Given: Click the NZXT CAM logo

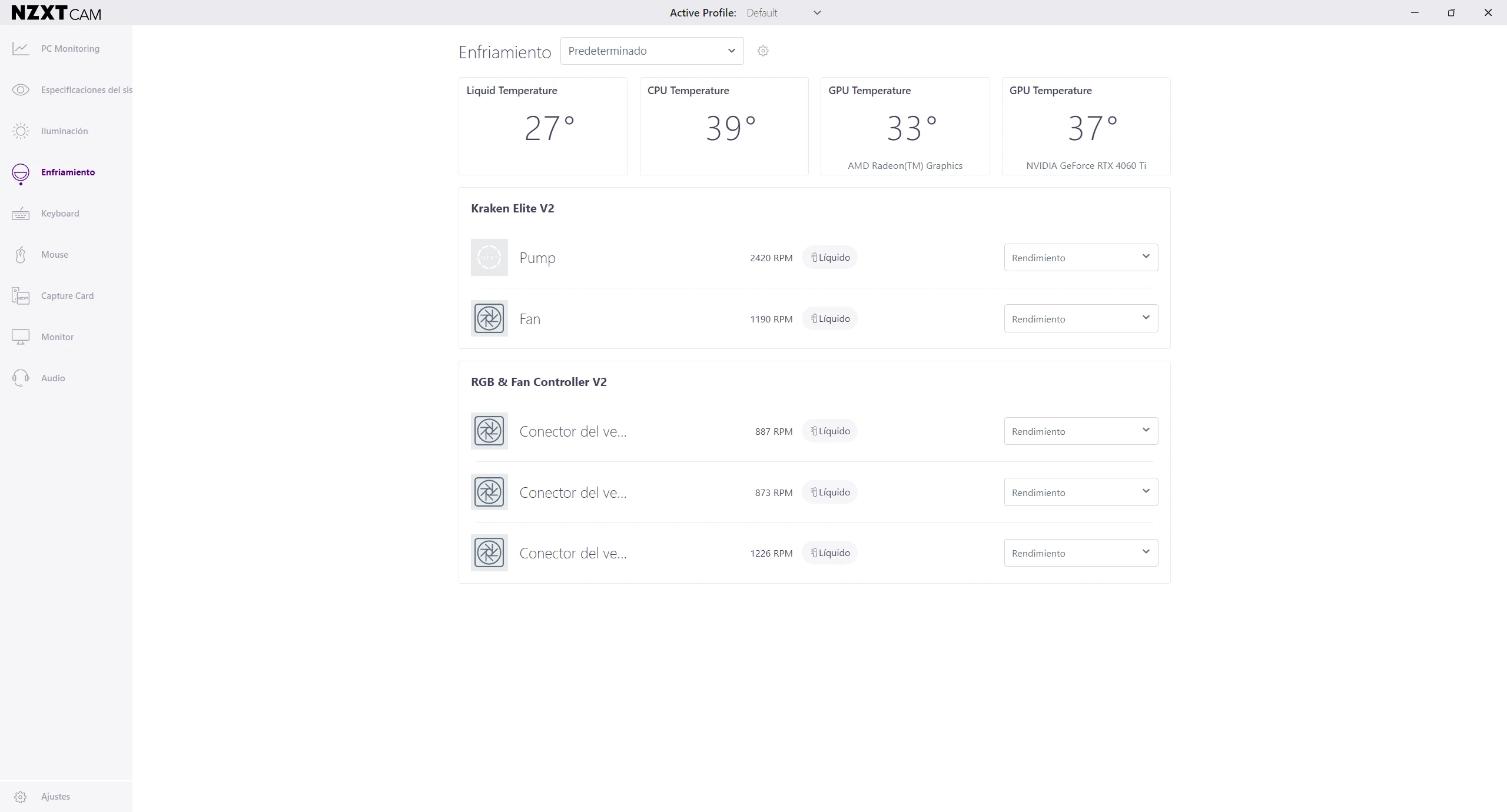Looking at the screenshot, I should coord(57,13).
